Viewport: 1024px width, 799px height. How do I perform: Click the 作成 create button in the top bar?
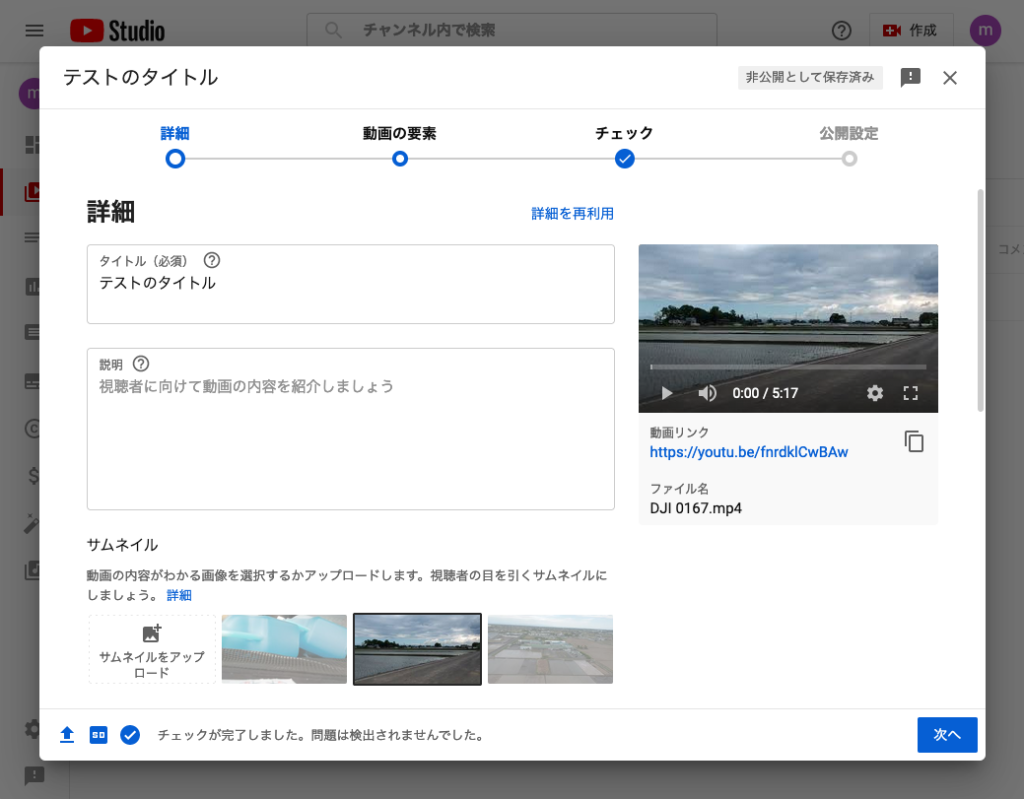pos(910,31)
